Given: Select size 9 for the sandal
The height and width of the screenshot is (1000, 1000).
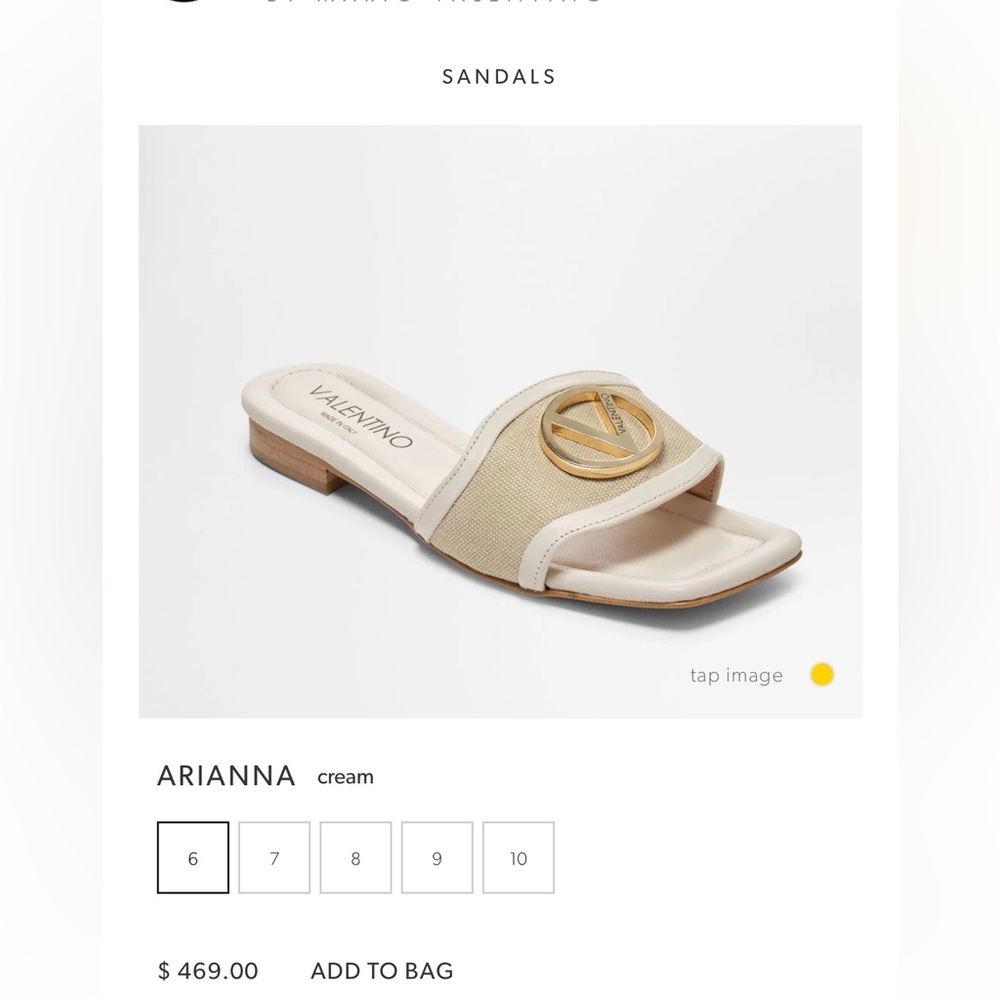Looking at the screenshot, I should [437, 858].
